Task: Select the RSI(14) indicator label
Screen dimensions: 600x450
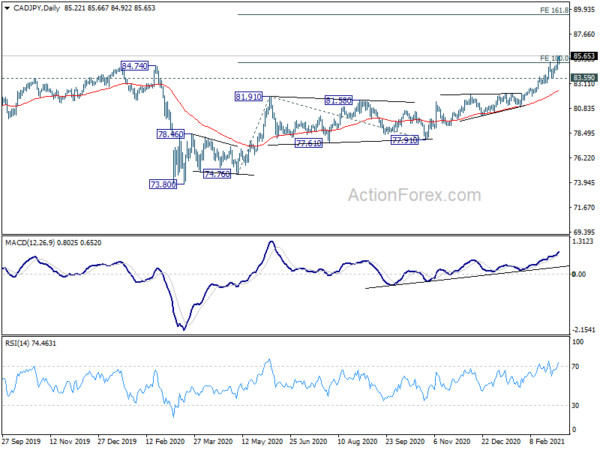Action: [x=17, y=343]
